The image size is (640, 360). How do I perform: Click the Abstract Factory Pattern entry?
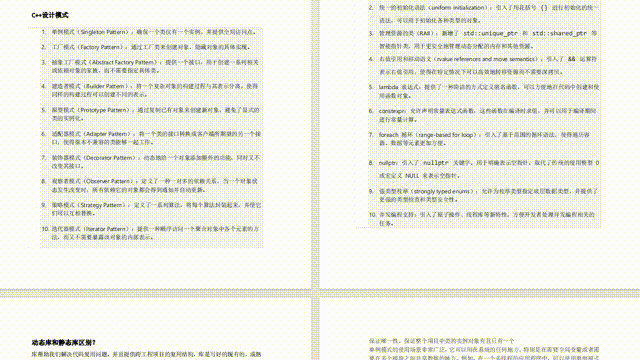150,66
